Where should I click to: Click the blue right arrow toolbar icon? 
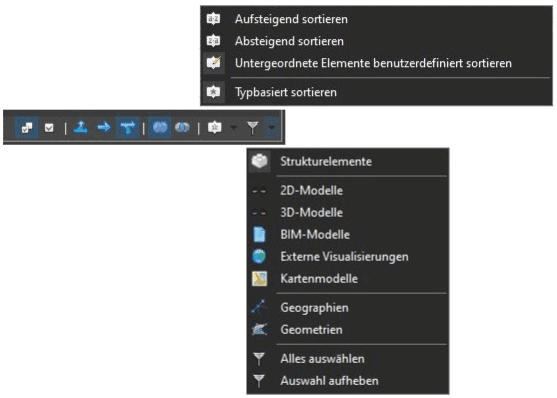tap(104, 127)
